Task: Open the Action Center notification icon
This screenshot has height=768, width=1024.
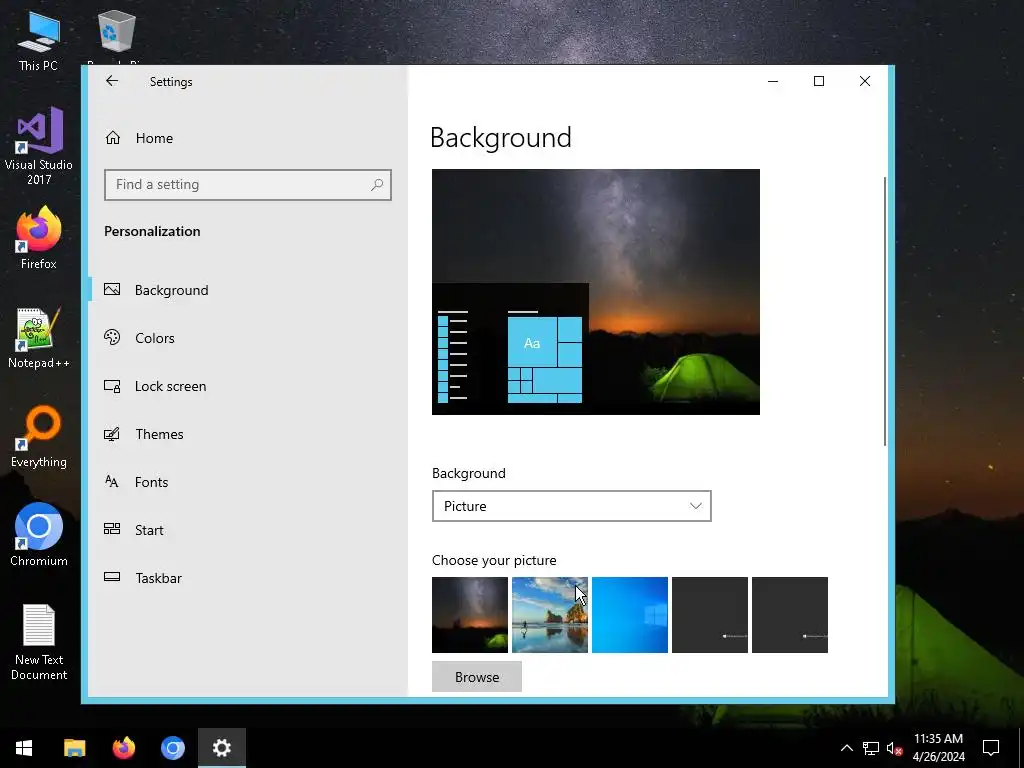Action: click(991, 748)
